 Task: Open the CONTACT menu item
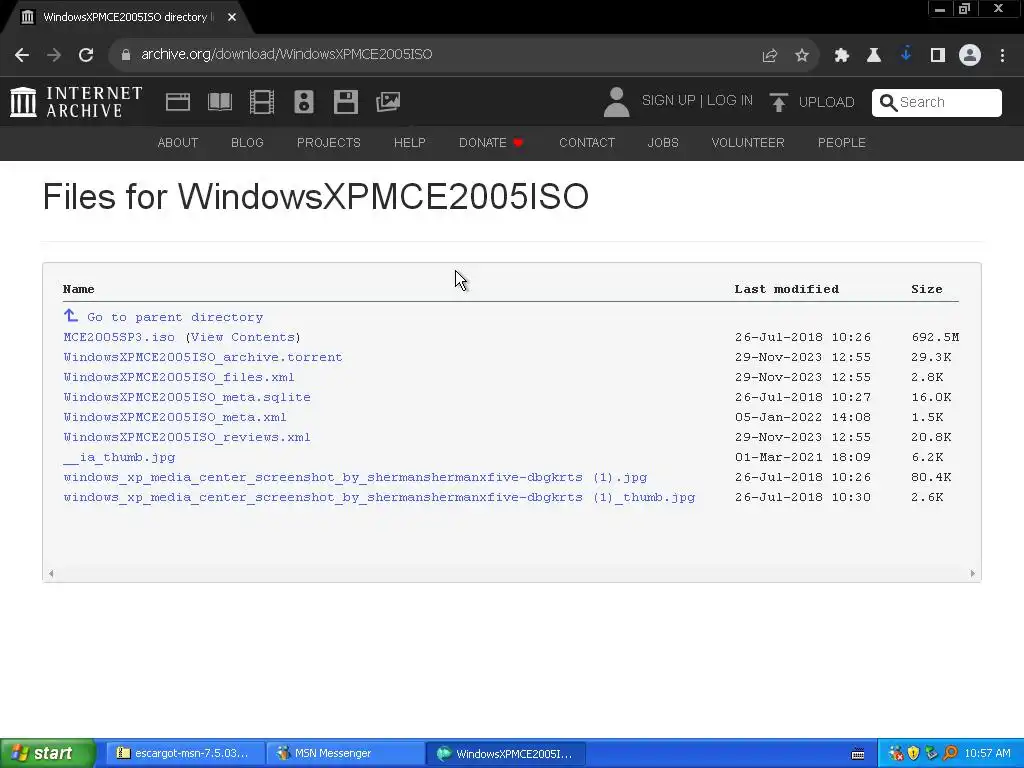(x=586, y=142)
